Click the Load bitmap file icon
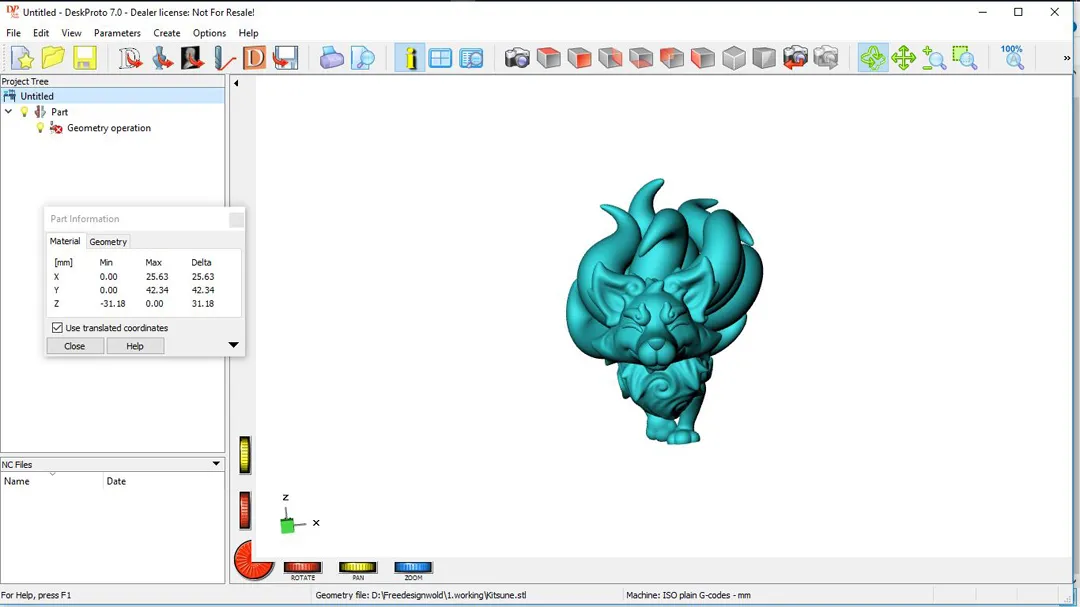 [192, 58]
